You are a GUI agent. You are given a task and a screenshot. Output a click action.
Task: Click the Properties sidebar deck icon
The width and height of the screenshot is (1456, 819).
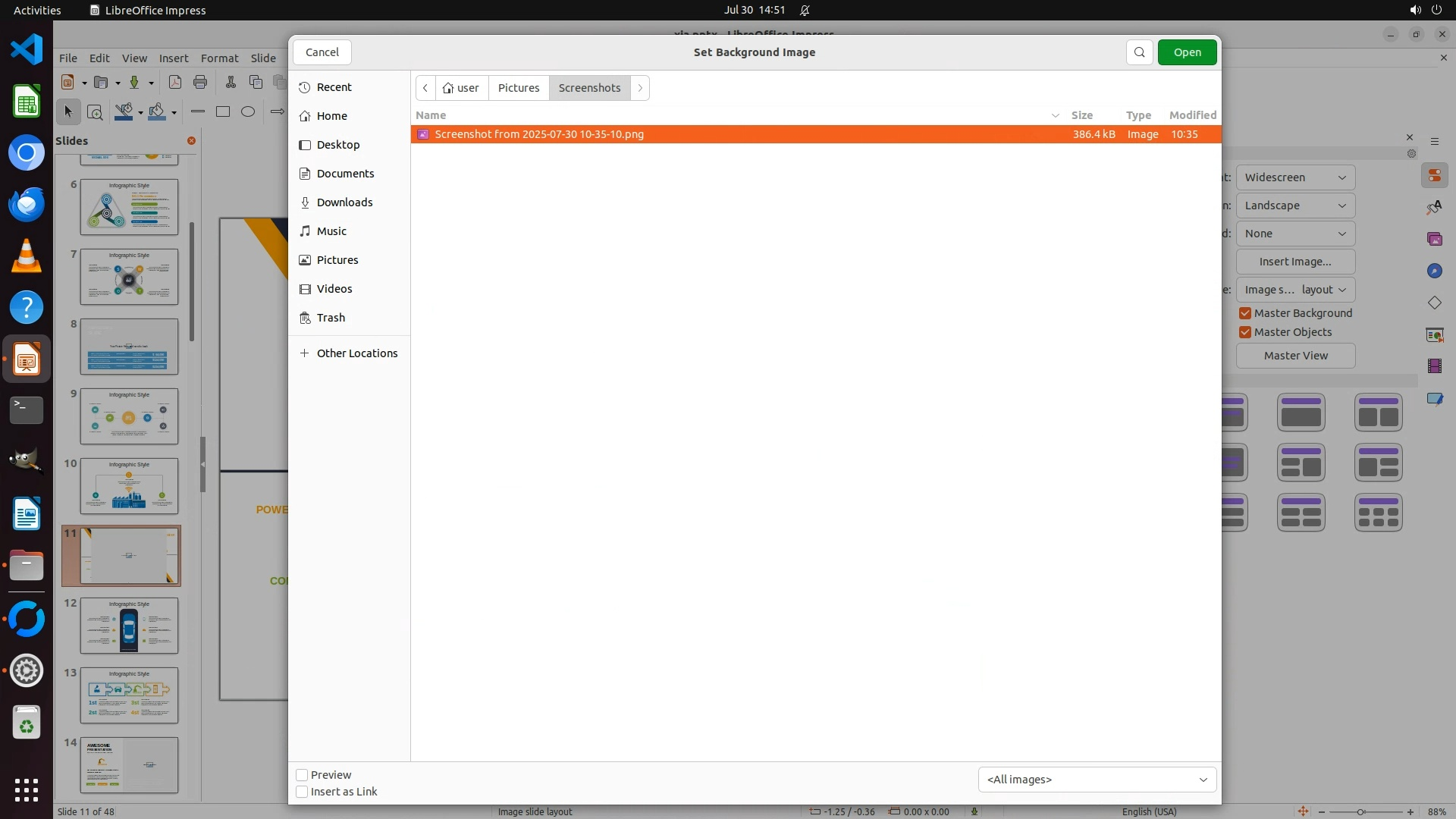[x=1434, y=176]
